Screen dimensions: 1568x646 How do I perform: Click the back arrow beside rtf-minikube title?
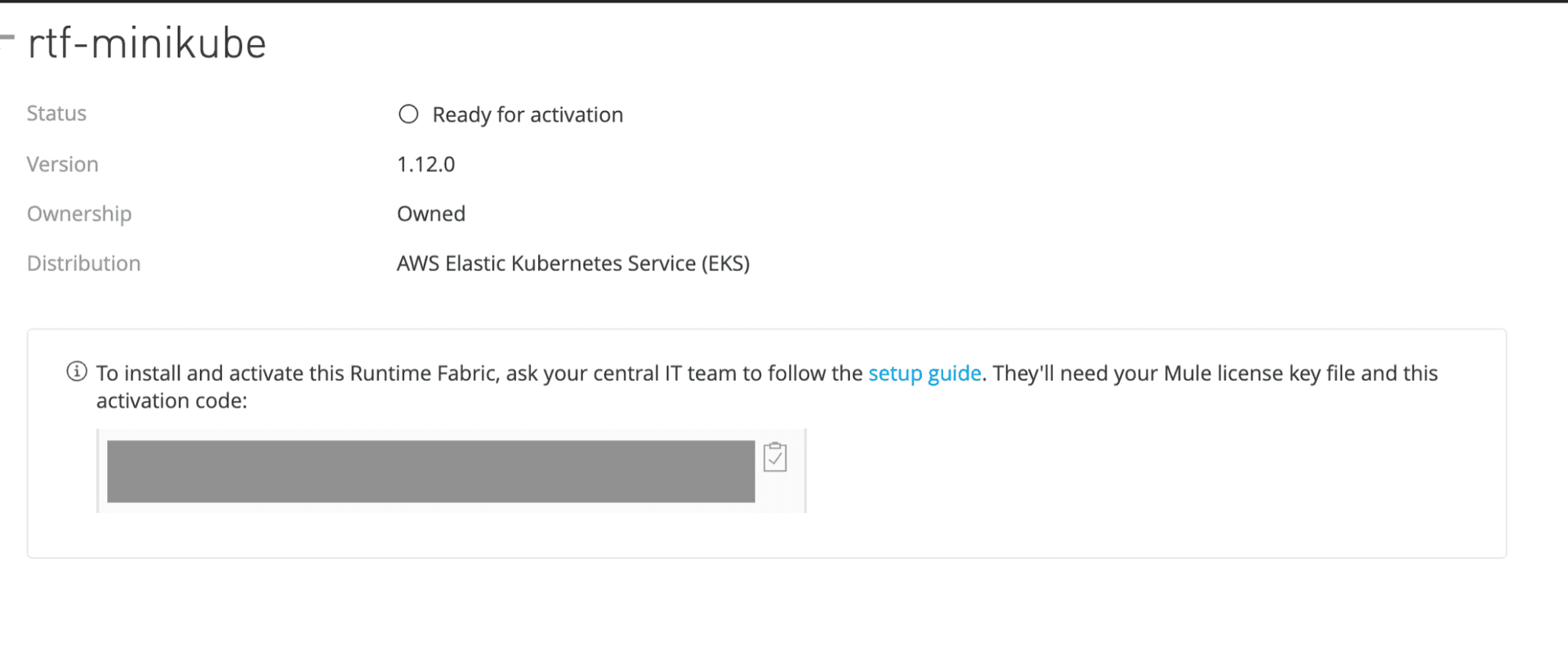(x=7, y=38)
